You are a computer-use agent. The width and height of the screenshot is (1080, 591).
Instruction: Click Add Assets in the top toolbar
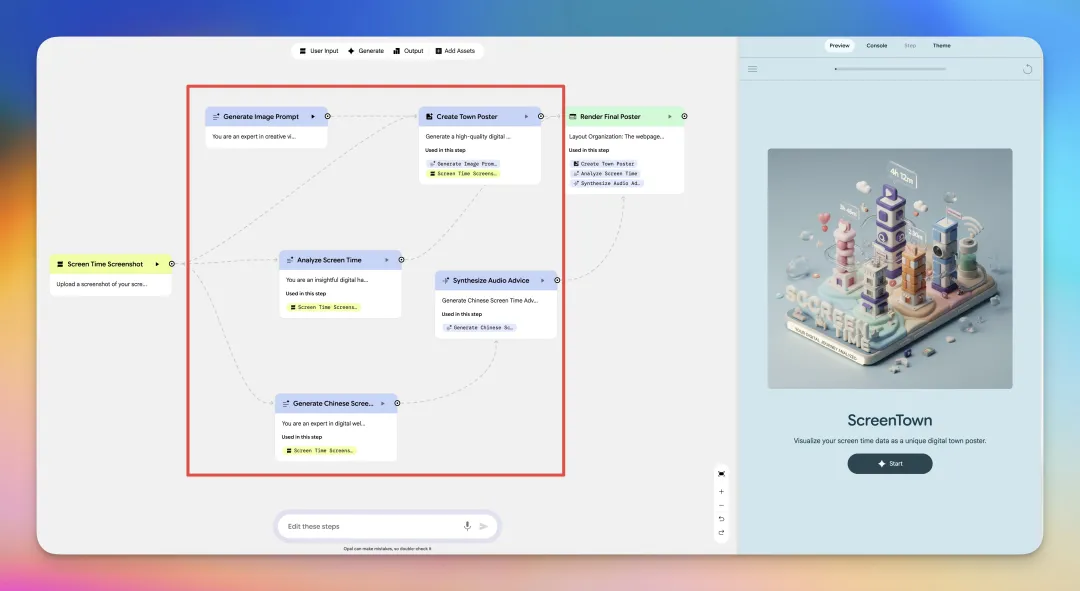(454, 51)
